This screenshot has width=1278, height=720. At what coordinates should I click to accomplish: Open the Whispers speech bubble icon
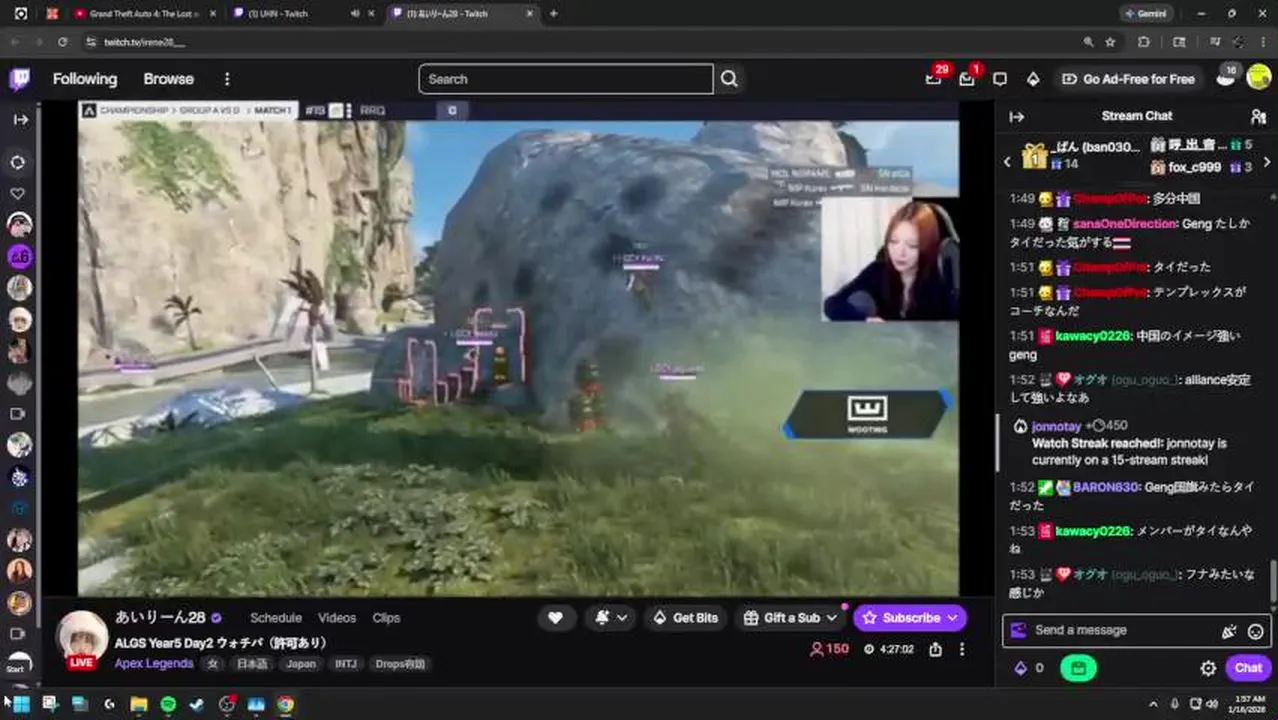pyautogui.click(x=999, y=79)
